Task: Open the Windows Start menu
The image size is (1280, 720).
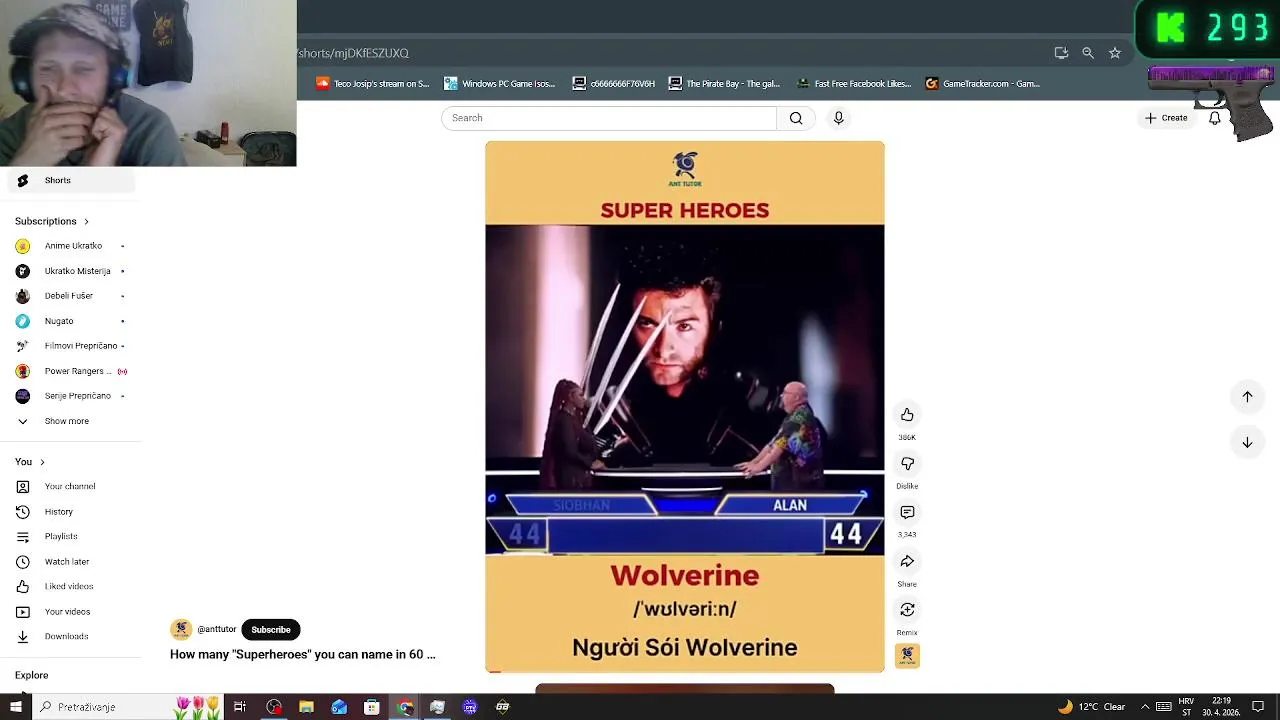Action: [x=15, y=707]
